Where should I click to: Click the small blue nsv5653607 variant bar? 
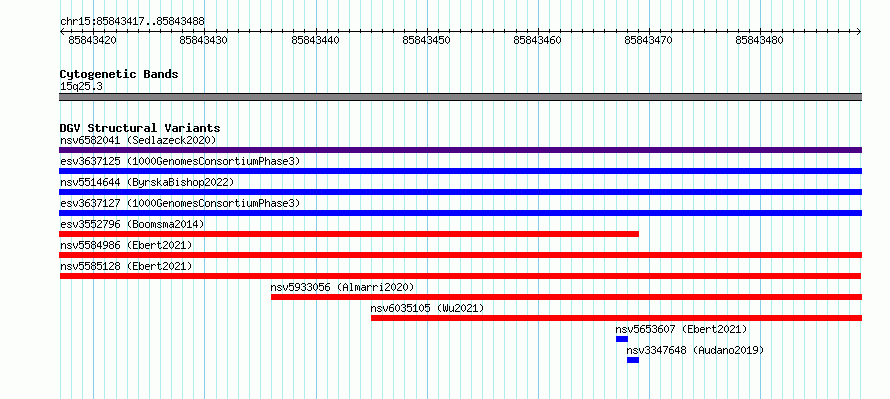622,339
